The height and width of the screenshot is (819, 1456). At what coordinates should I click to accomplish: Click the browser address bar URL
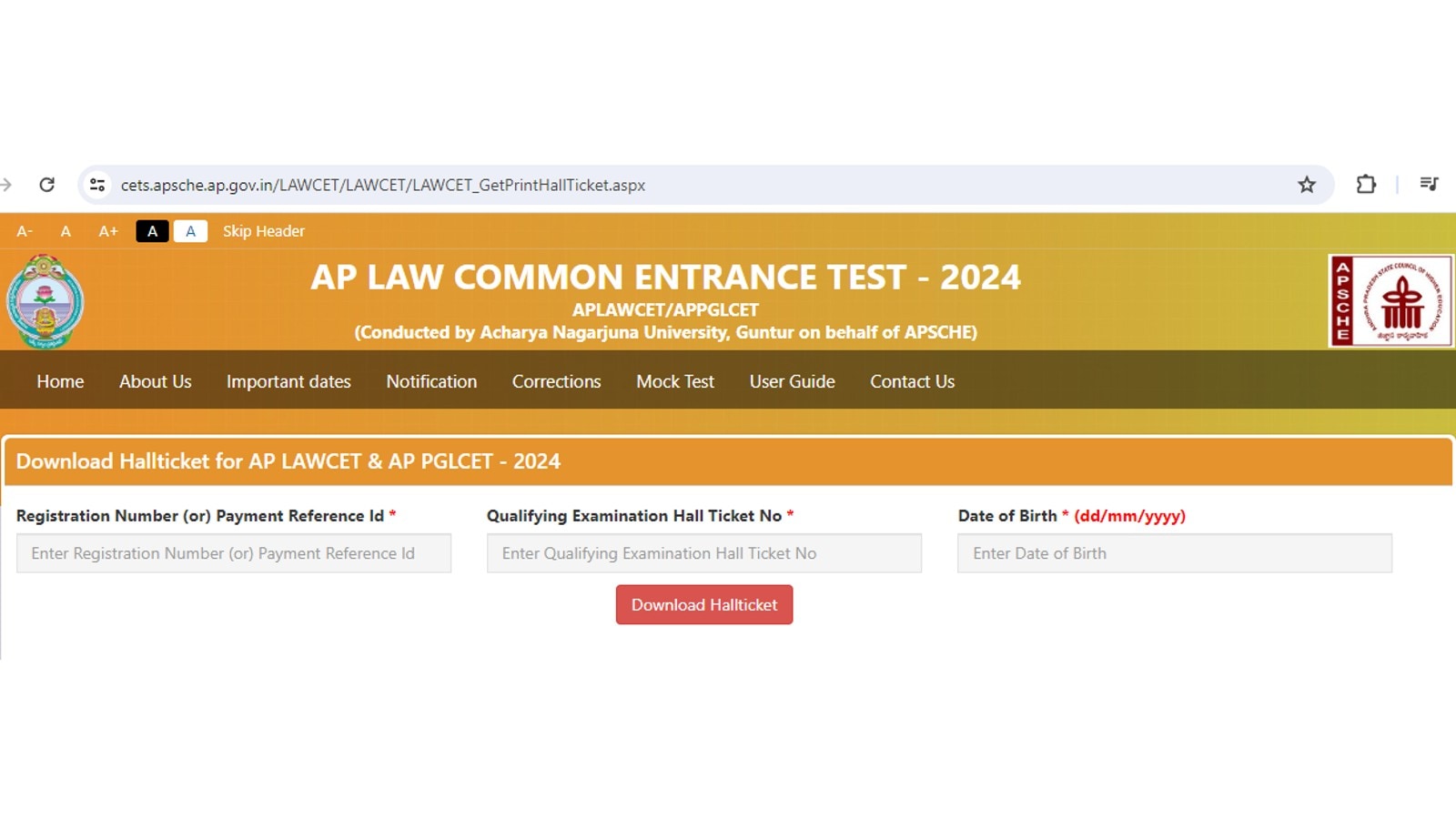(383, 185)
